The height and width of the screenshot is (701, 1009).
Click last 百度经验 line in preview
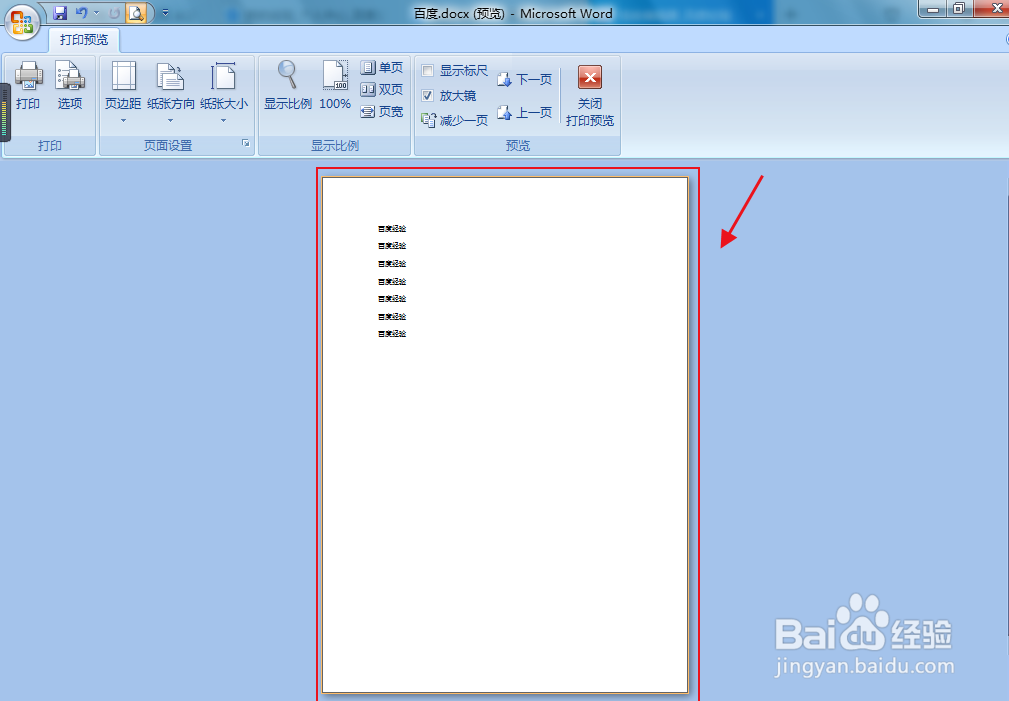tap(392, 333)
